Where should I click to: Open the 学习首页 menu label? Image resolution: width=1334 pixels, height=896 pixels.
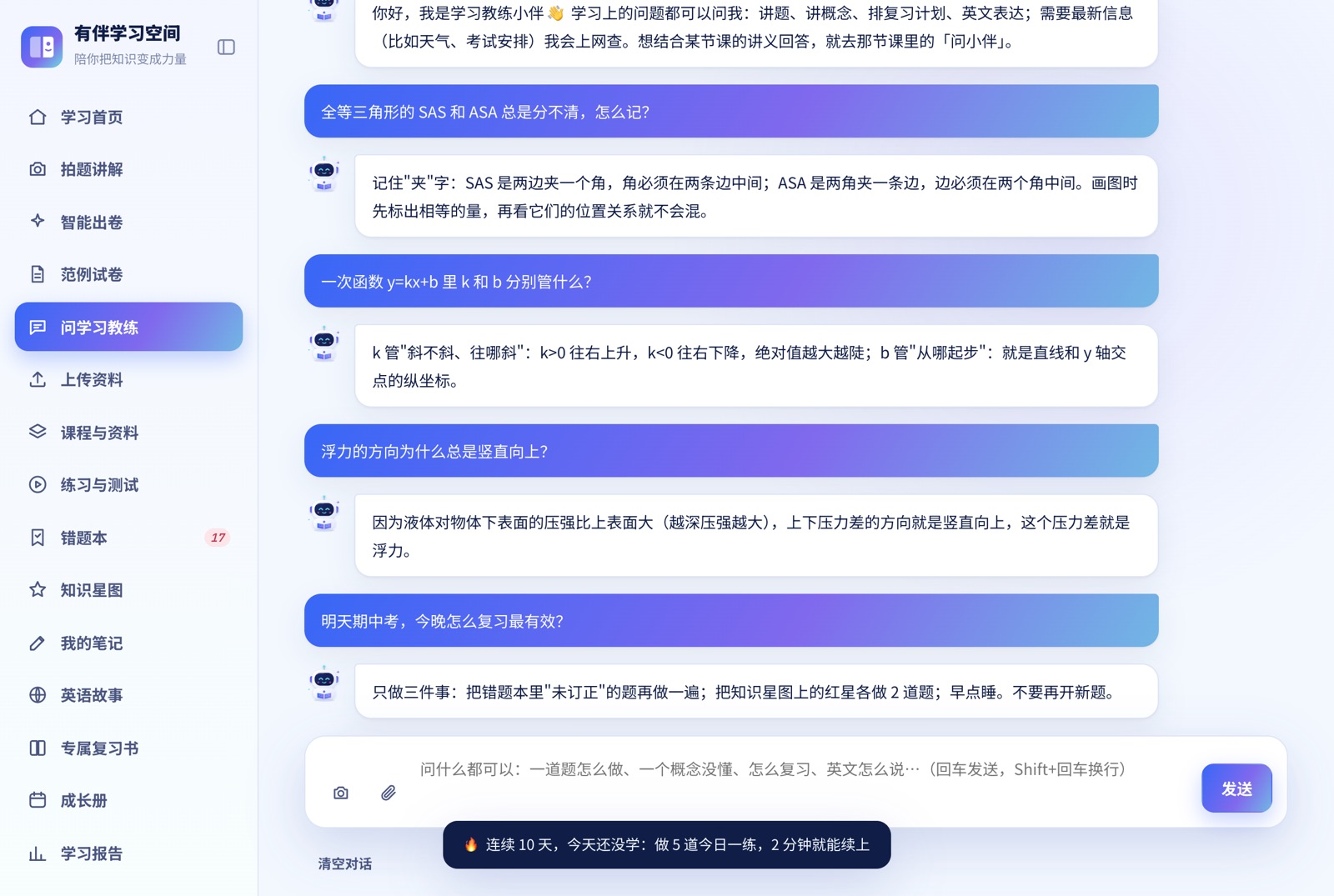coord(92,117)
